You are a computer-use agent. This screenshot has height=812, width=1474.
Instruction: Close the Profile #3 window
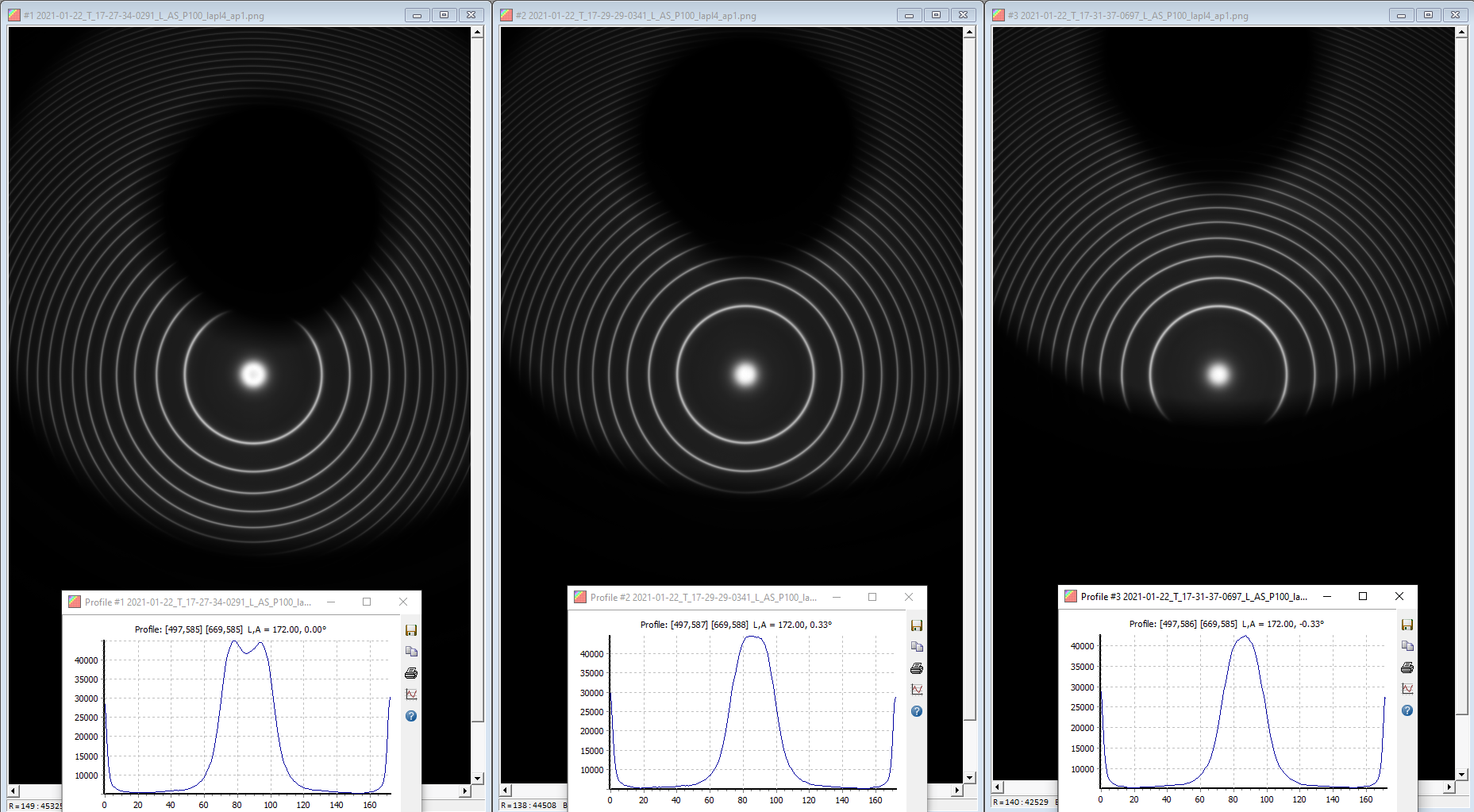click(x=1399, y=596)
